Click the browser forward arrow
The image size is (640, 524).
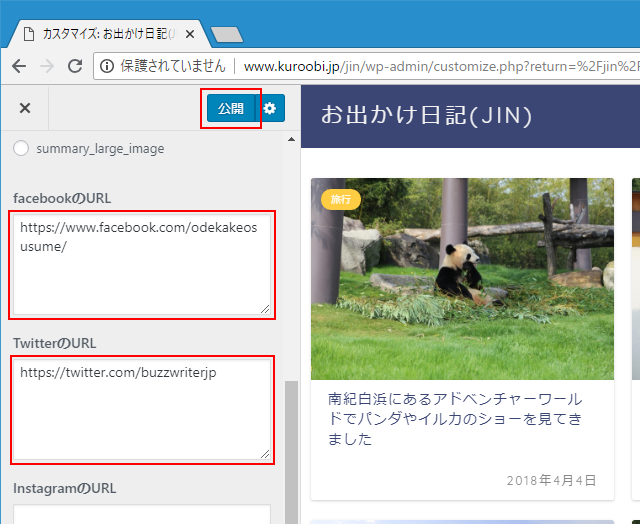tap(46, 66)
